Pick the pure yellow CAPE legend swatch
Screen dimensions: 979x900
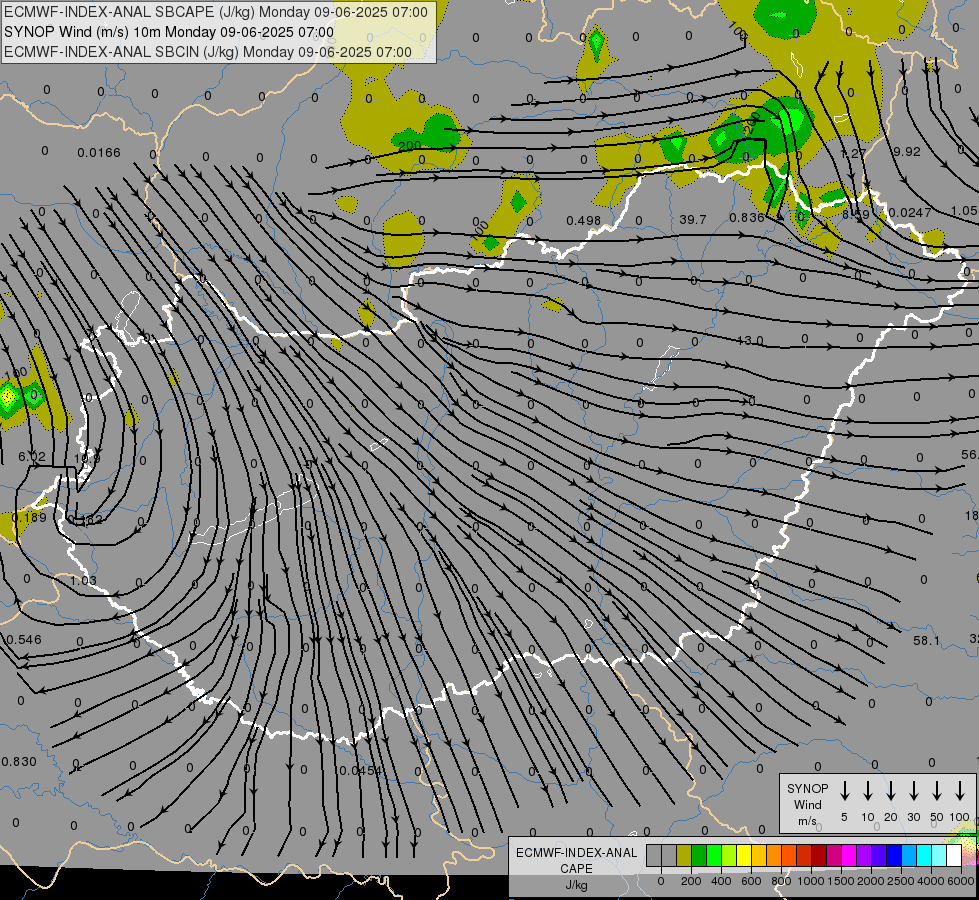click(x=744, y=856)
